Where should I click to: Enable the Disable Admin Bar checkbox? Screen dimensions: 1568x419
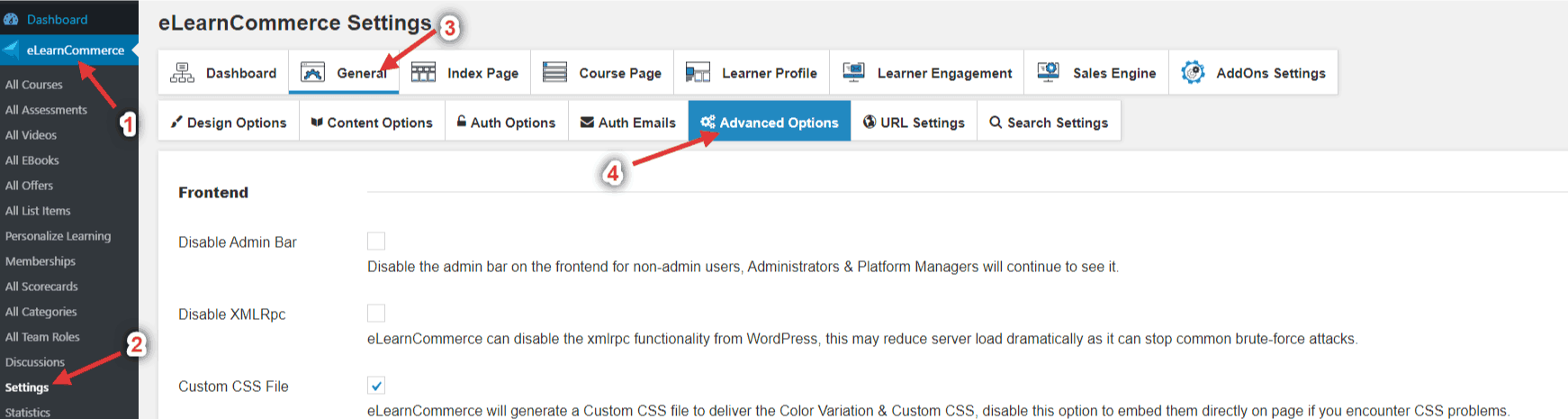pos(376,241)
